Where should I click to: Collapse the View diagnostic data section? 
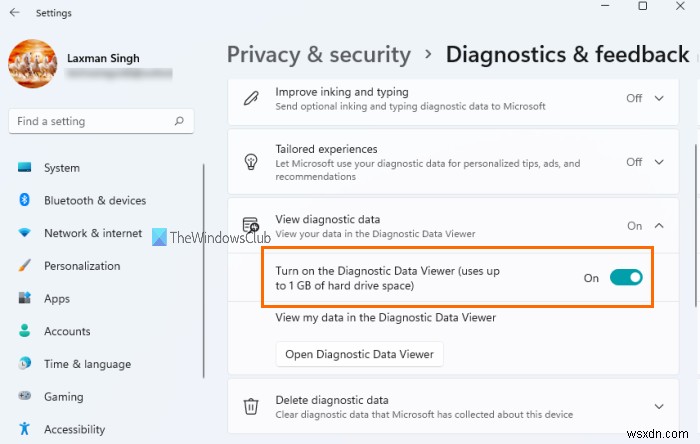tap(659, 226)
